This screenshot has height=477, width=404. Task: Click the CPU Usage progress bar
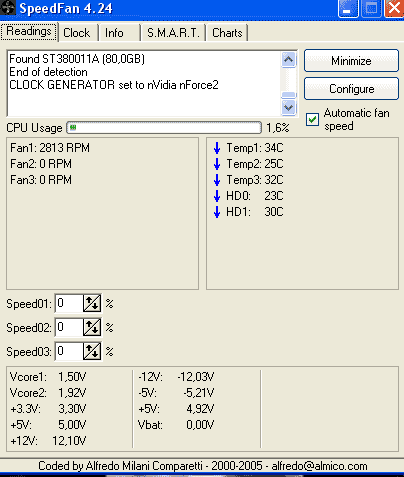pos(164,128)
